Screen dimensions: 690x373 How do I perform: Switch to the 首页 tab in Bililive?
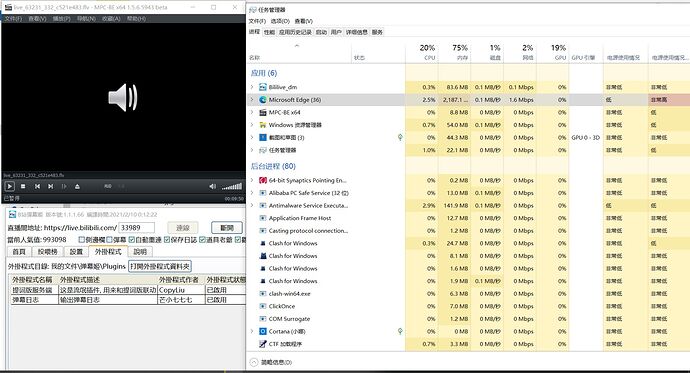[x=19, y=252]
